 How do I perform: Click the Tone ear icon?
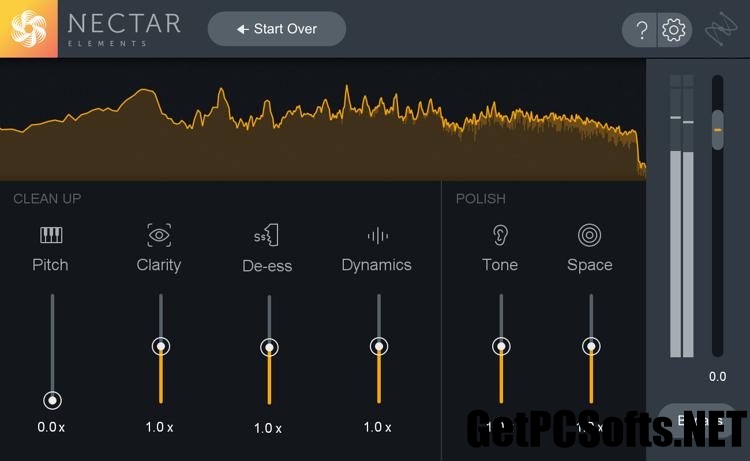pyautogui.click(x=500, y=235)
